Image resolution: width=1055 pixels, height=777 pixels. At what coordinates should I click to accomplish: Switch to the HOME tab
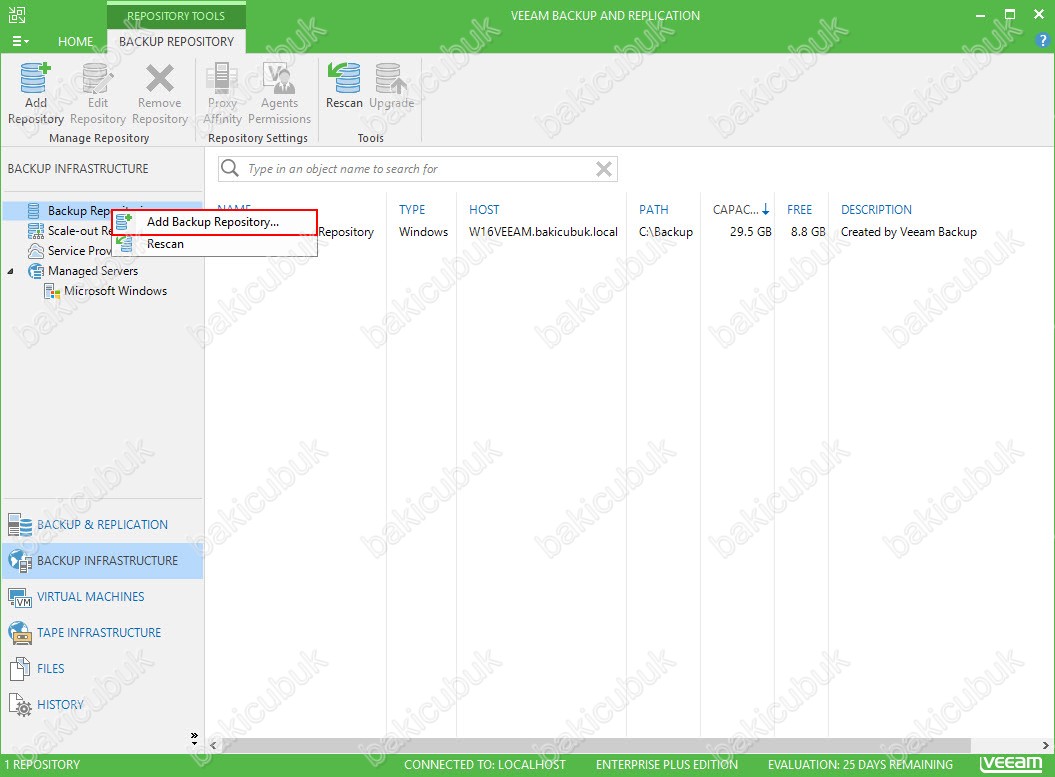tap(75, 41)
